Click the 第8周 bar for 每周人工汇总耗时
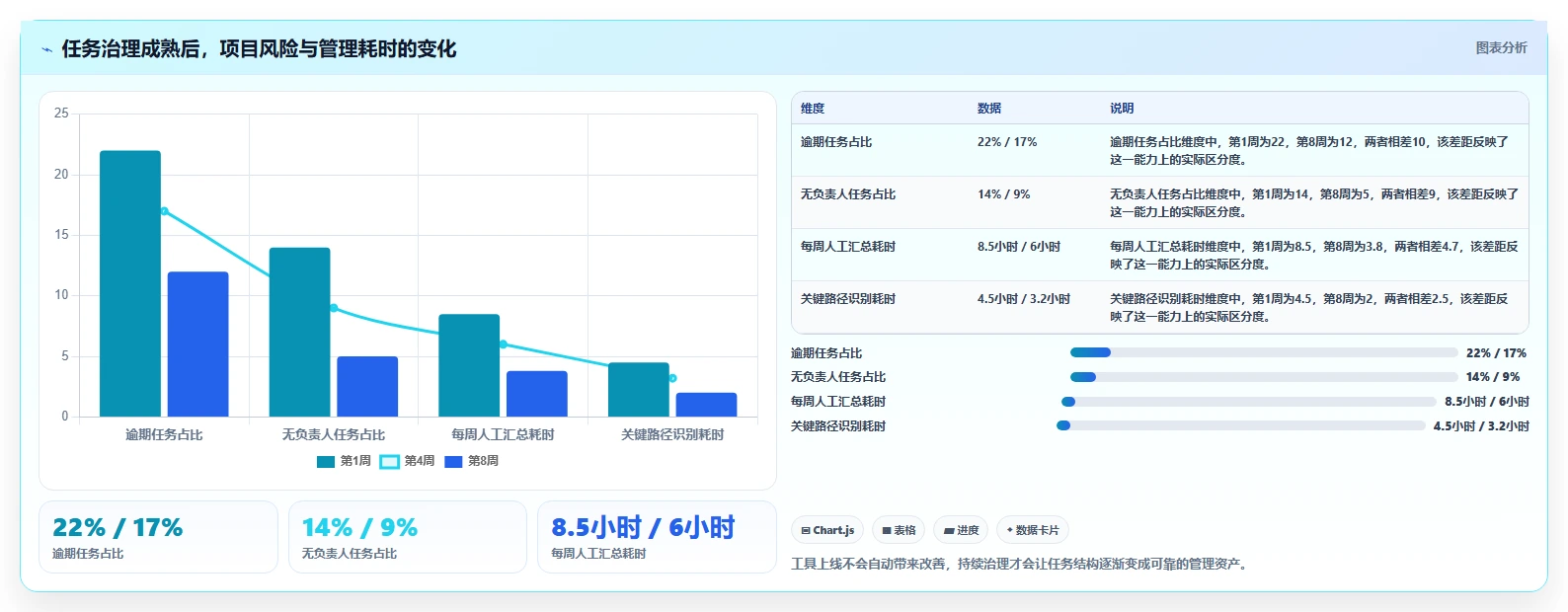The height and width of the screenshot is (612, 1568). click(x=537, y=394)
